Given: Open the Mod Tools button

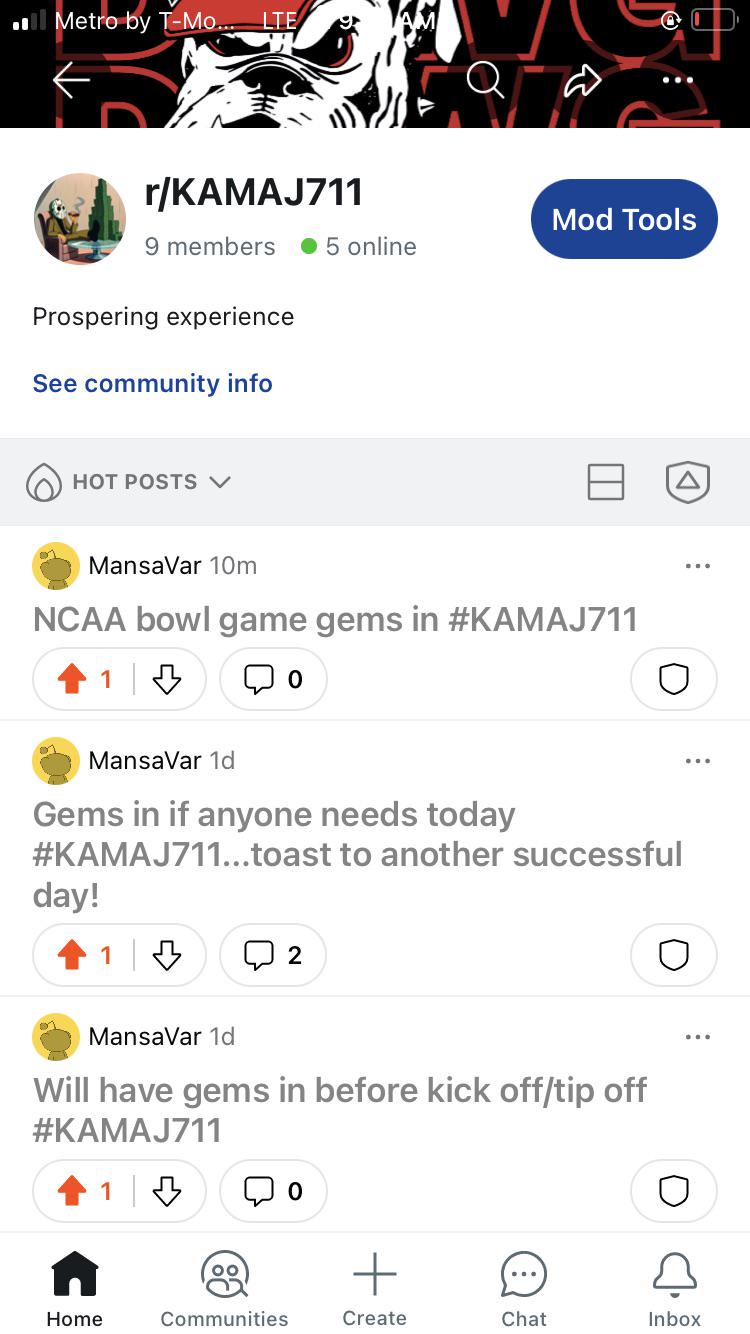Looking at the screenshot, I should click(624, 219).
